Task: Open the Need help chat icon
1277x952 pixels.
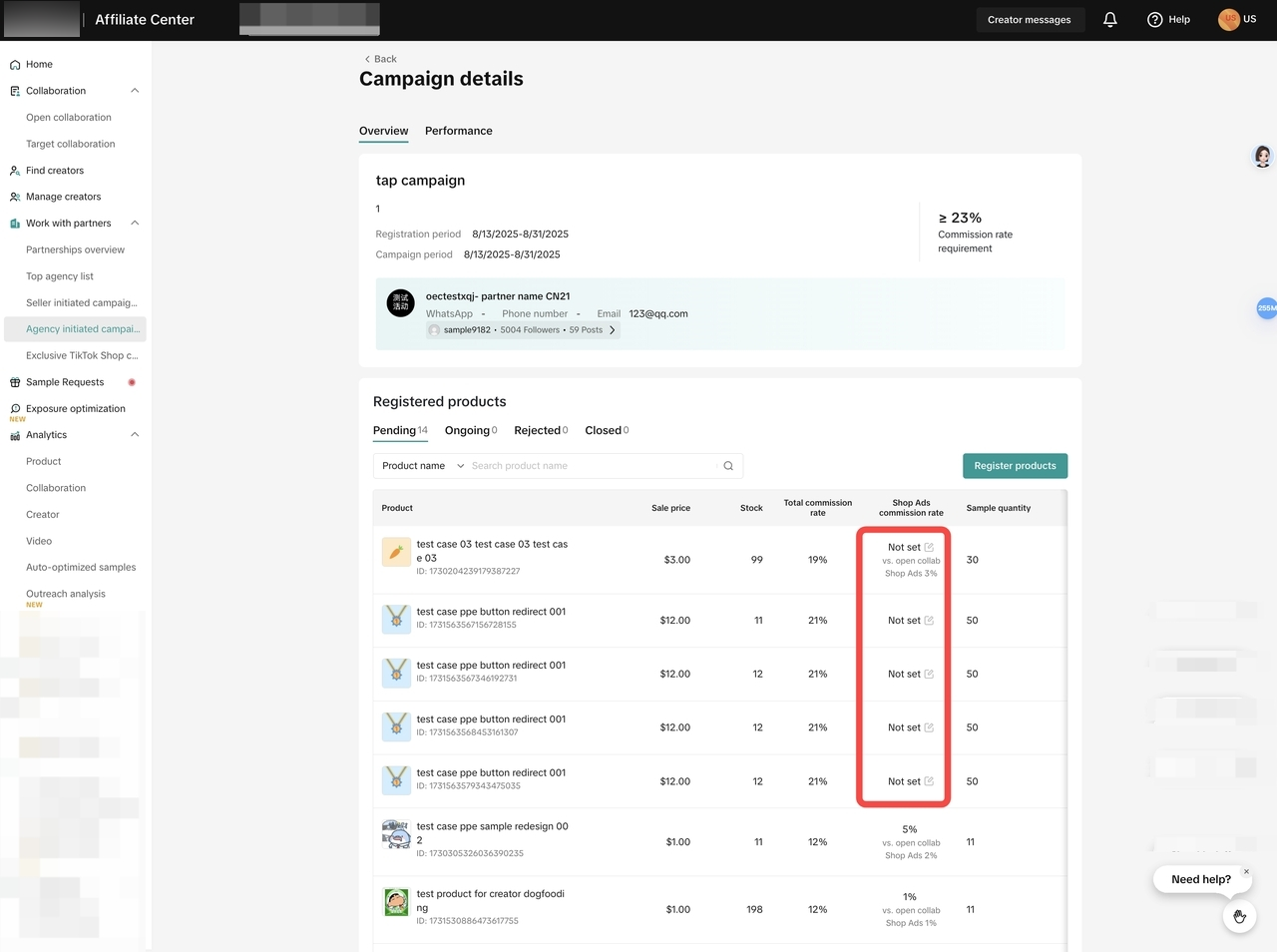Action: point(1239,916)
